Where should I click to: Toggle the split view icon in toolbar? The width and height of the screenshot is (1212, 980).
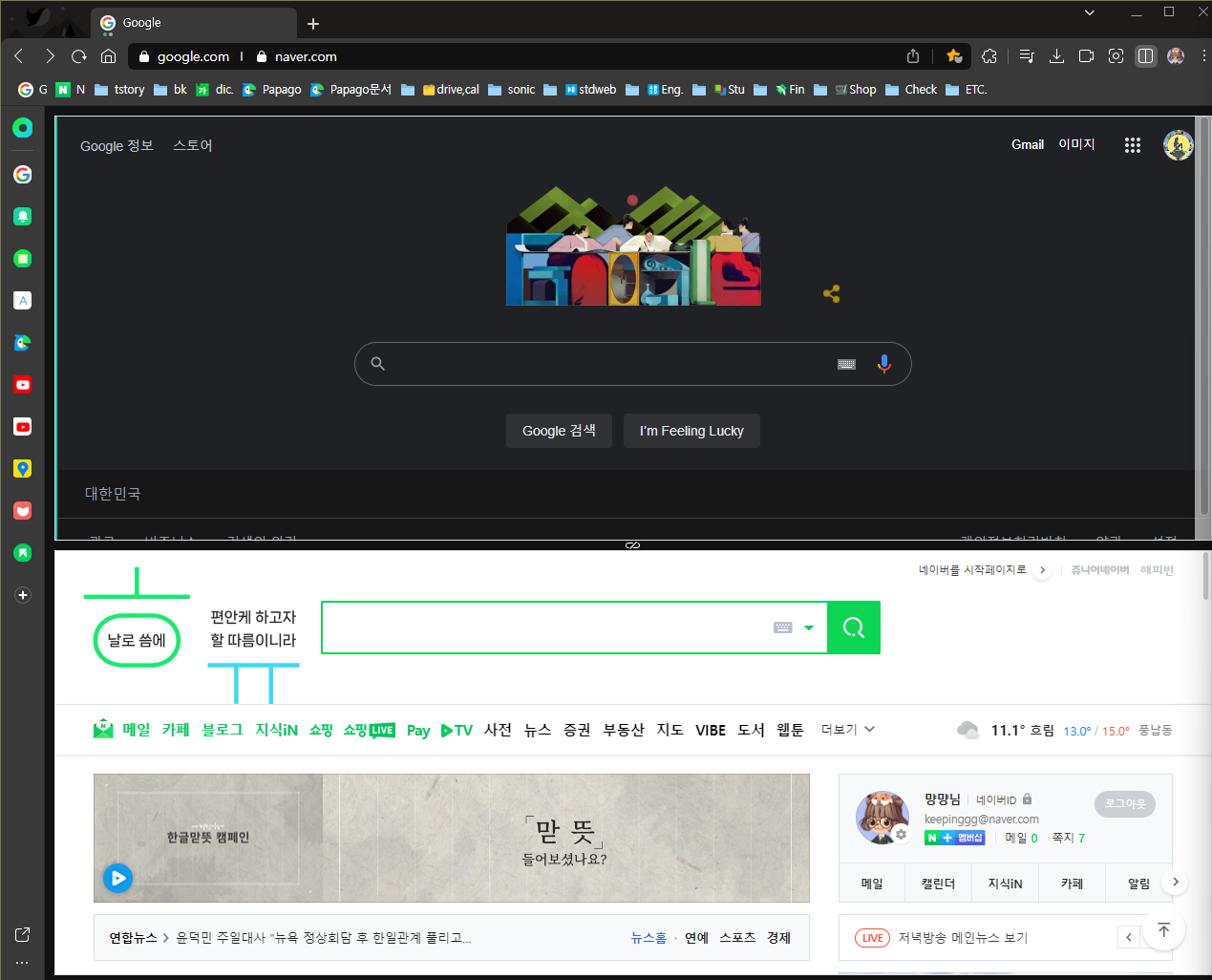[1146, 56]
